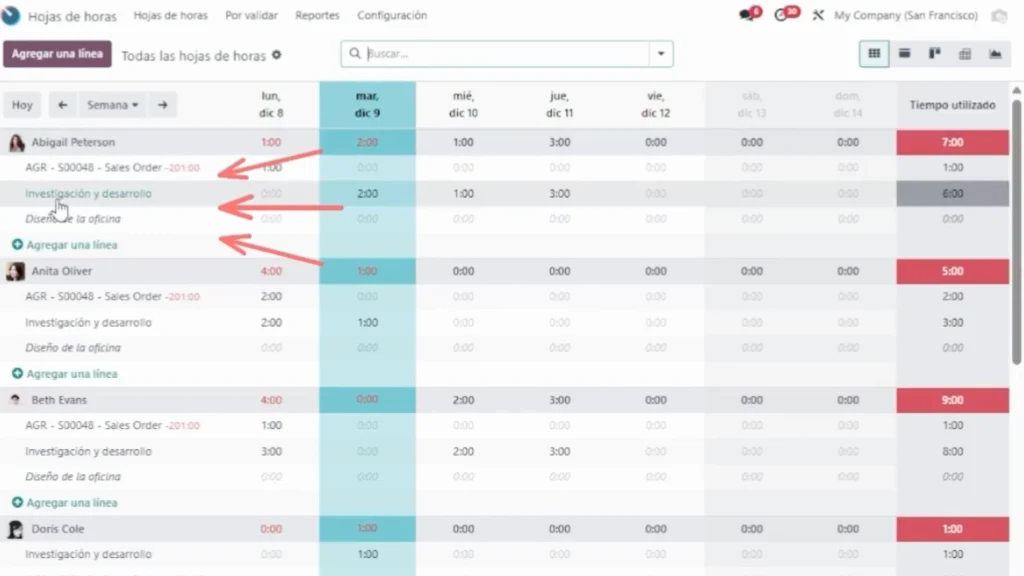Viewport: 1024px width, 576px height.
Task: Expand the Semana period dropdown
Action: tap(112, 105)
